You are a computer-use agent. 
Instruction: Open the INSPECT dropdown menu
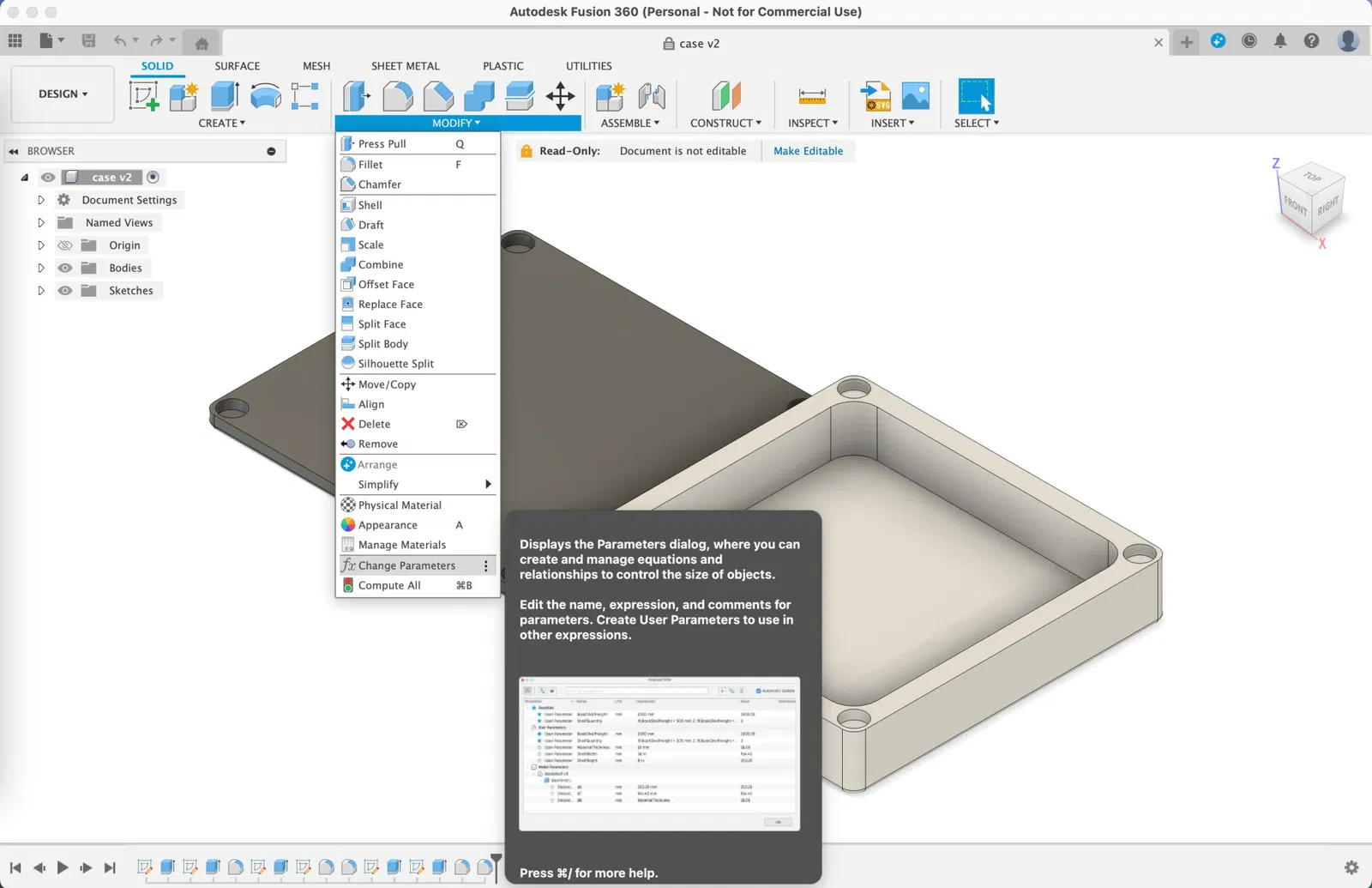click(813, 123)
